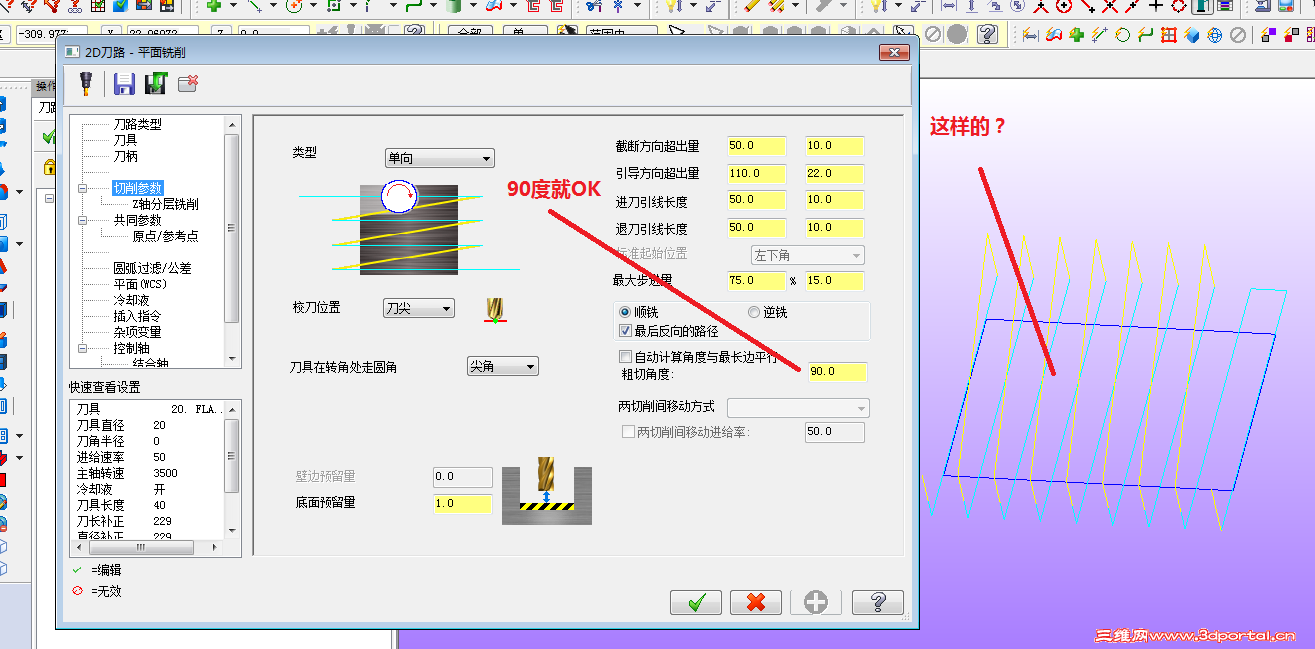Select 刀柄 in the parameter tree
The height and width of the screenshot is (649, 1315).
point(125,156)
